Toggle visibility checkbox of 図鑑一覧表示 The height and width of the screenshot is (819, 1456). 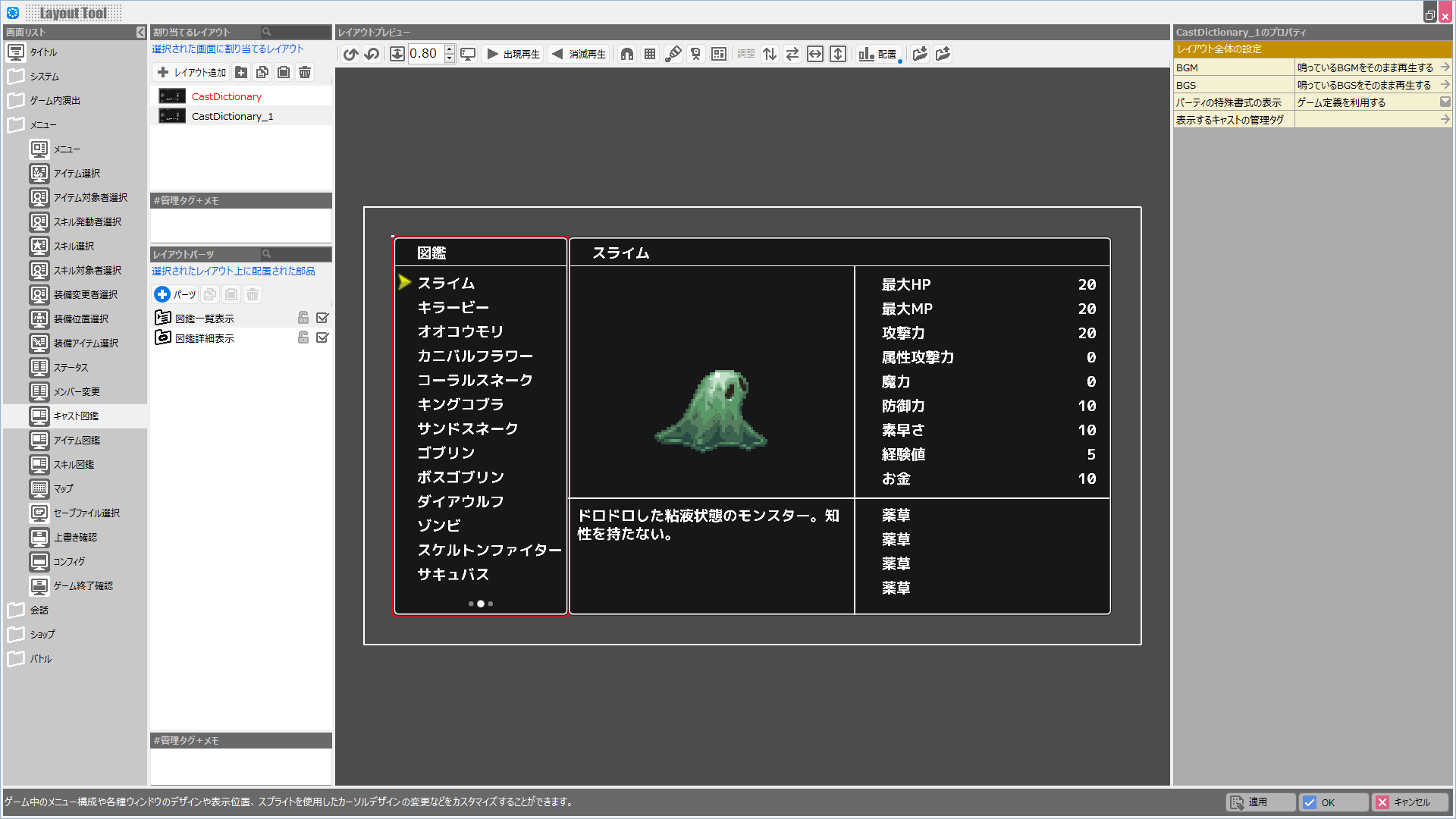322,318
